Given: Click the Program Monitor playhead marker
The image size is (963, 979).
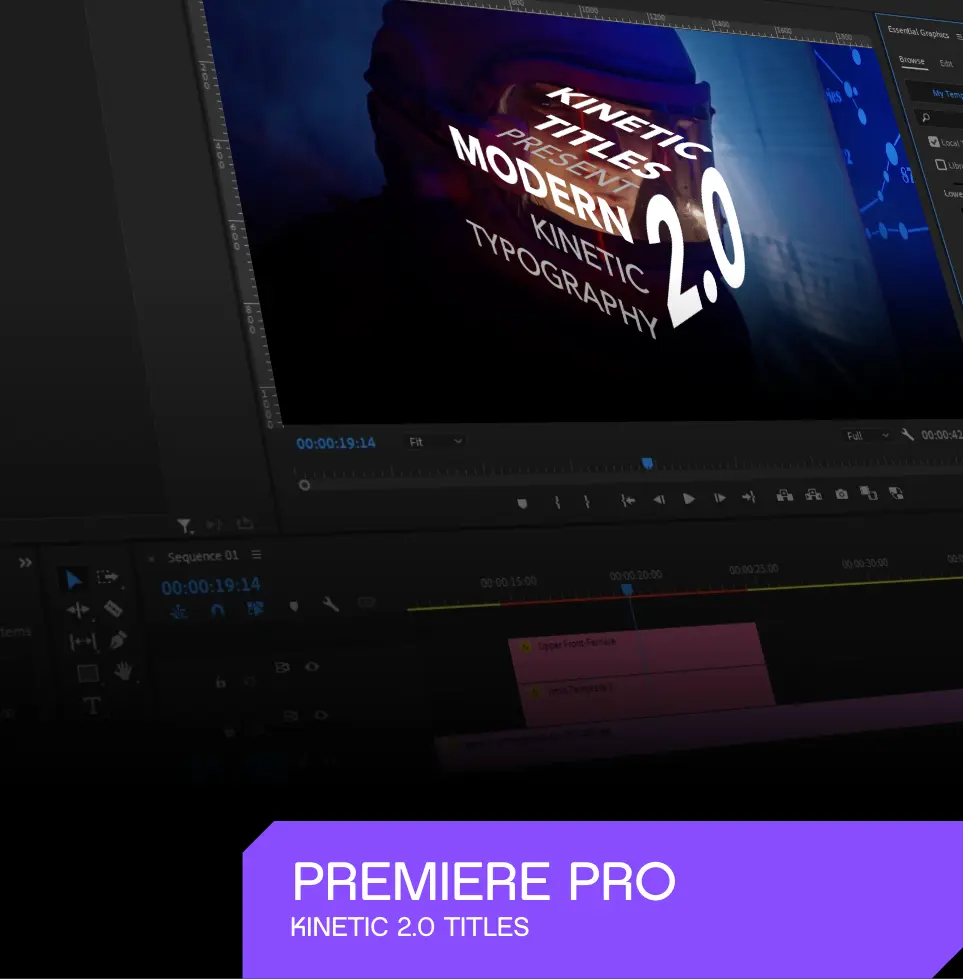Looking at the screenshot, I should click(647, 463).
